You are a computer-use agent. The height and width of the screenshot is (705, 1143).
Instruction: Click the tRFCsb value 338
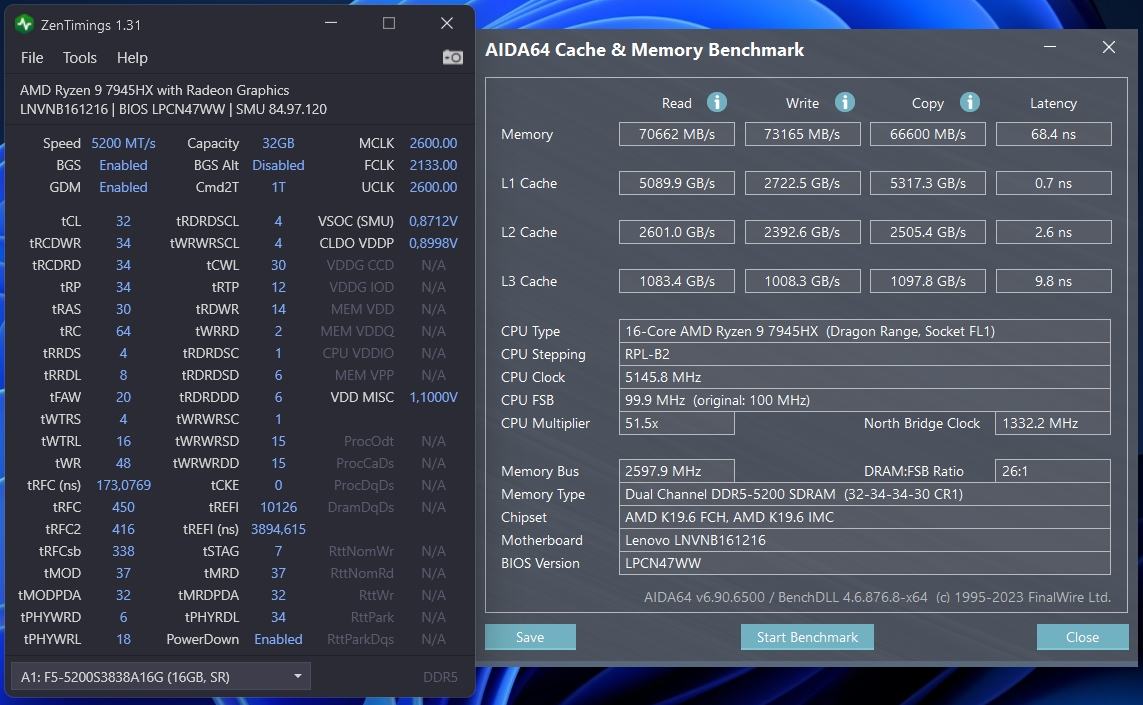pyautogui.click(x=123, y=551)
